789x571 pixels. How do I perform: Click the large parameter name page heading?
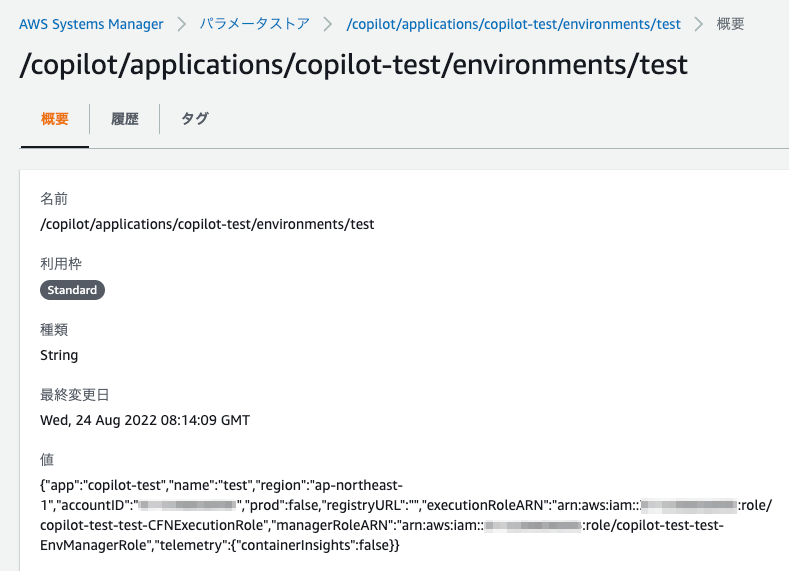coord(353,65)
